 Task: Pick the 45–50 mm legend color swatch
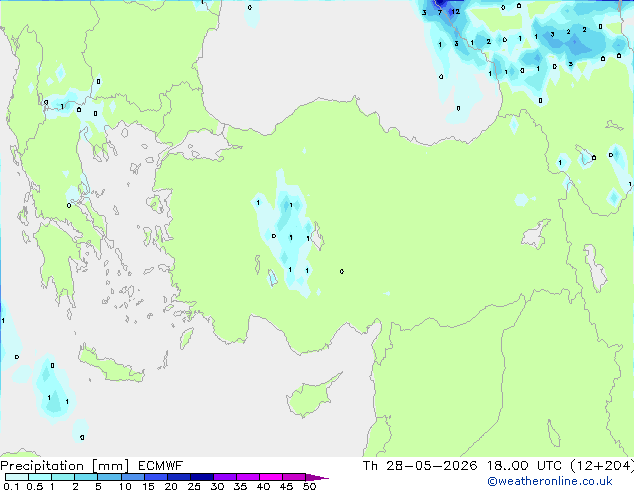pyautogui.click(x=294, y=477)
